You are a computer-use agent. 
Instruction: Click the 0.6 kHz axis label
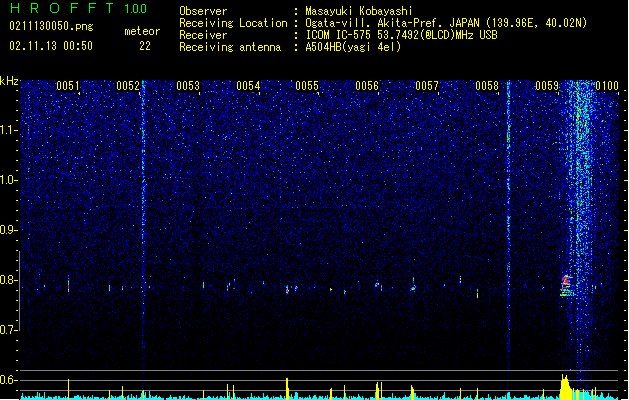click(8, 380)
